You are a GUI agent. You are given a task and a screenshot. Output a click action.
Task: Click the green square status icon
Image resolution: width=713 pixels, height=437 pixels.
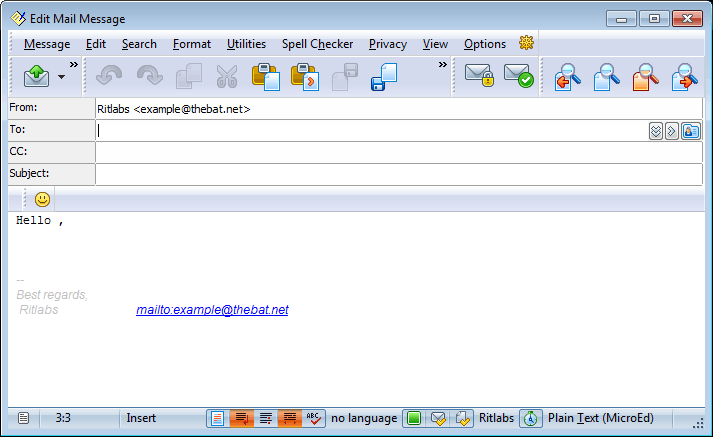click(414, 418)
